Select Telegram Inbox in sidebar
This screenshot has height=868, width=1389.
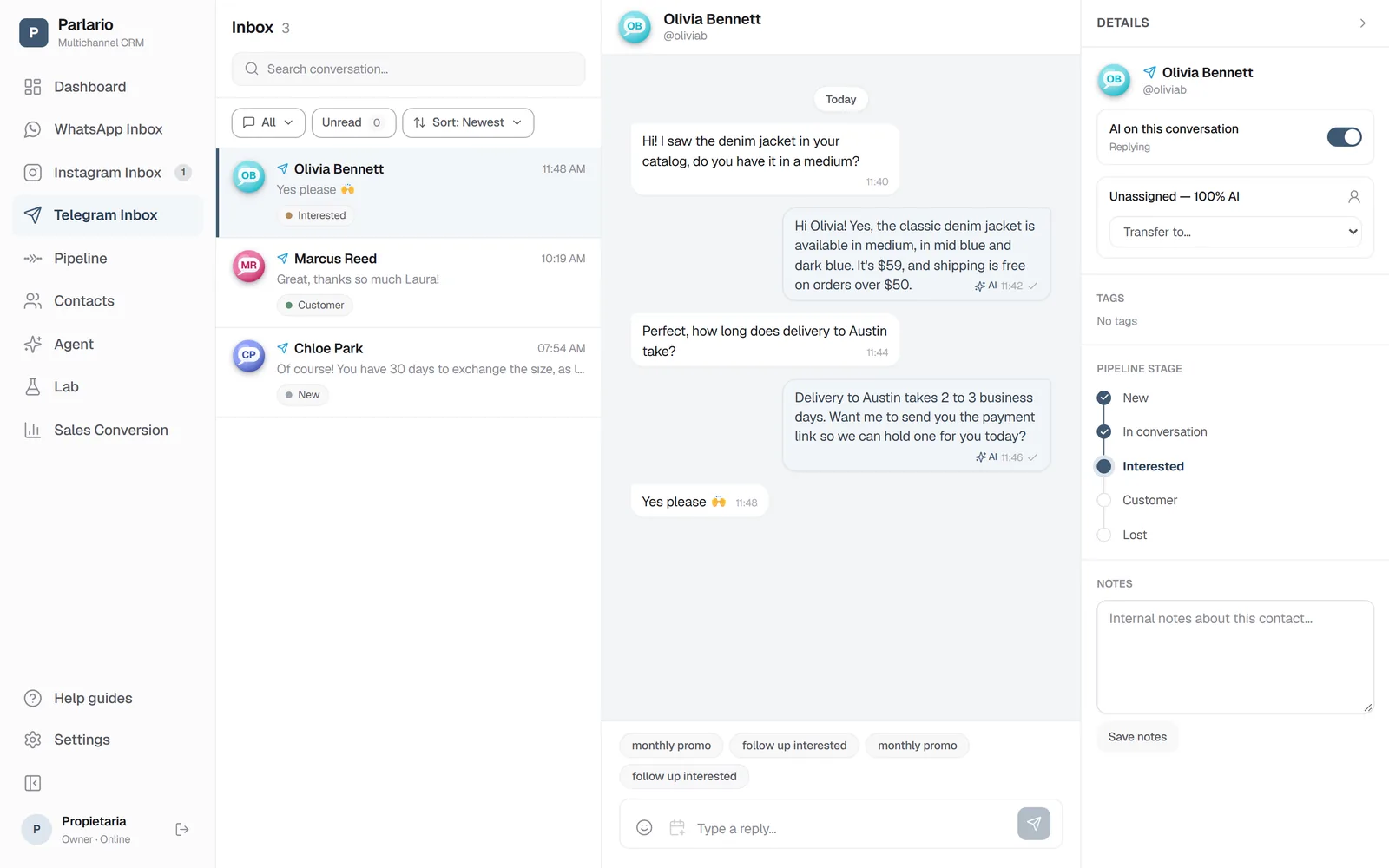pos(108,215)
